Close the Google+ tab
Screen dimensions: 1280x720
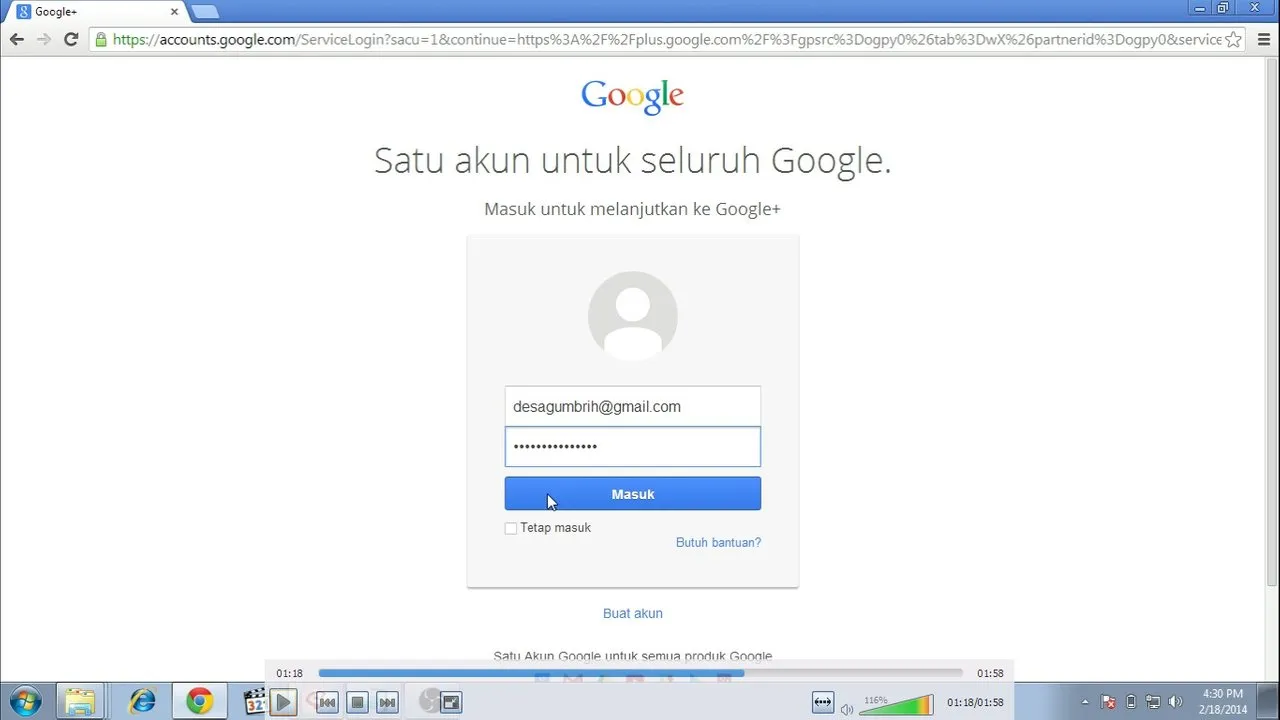pos(174,12)
